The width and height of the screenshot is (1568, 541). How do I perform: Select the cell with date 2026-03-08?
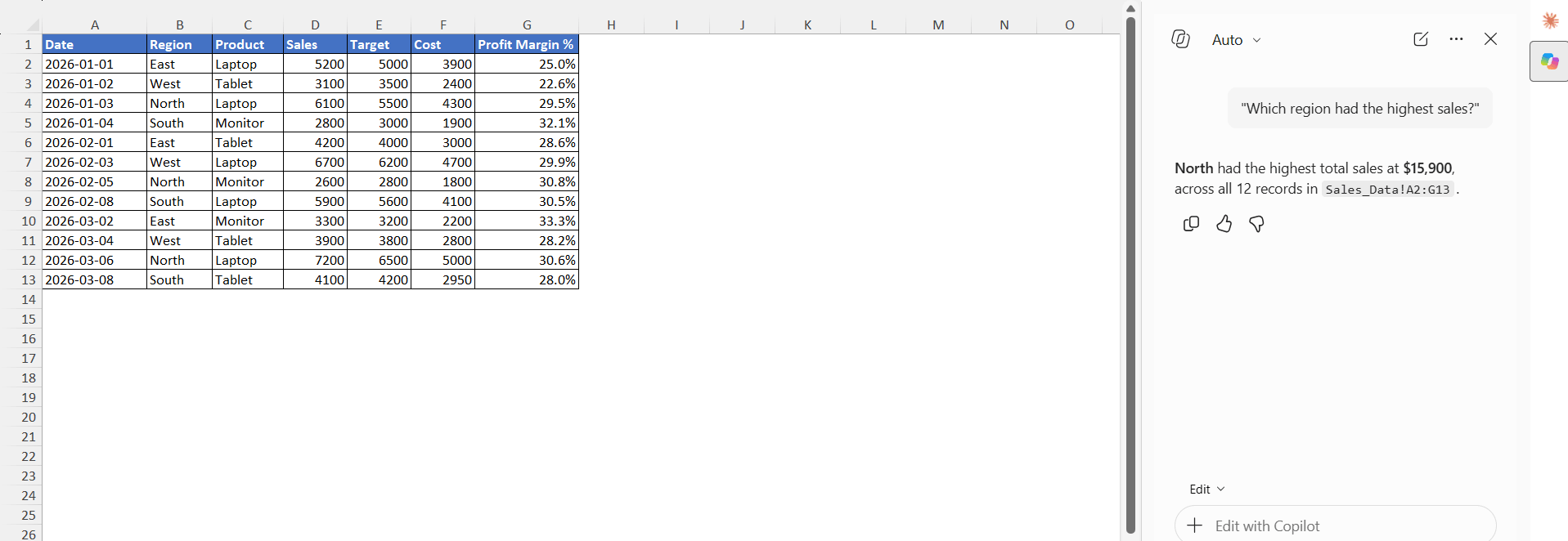pyautogui.click(x=95, y=279)
